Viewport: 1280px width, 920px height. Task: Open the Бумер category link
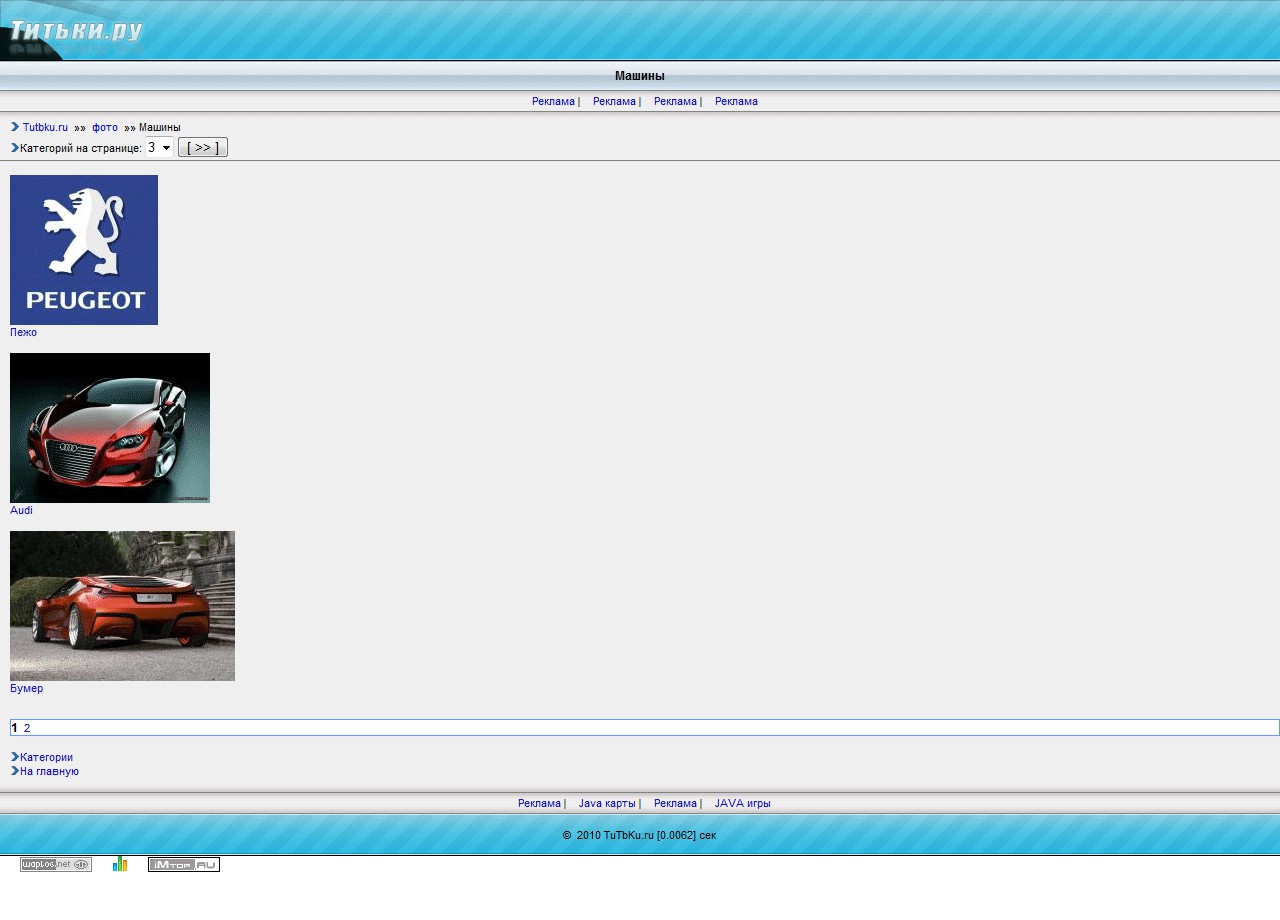coord(26,688)
